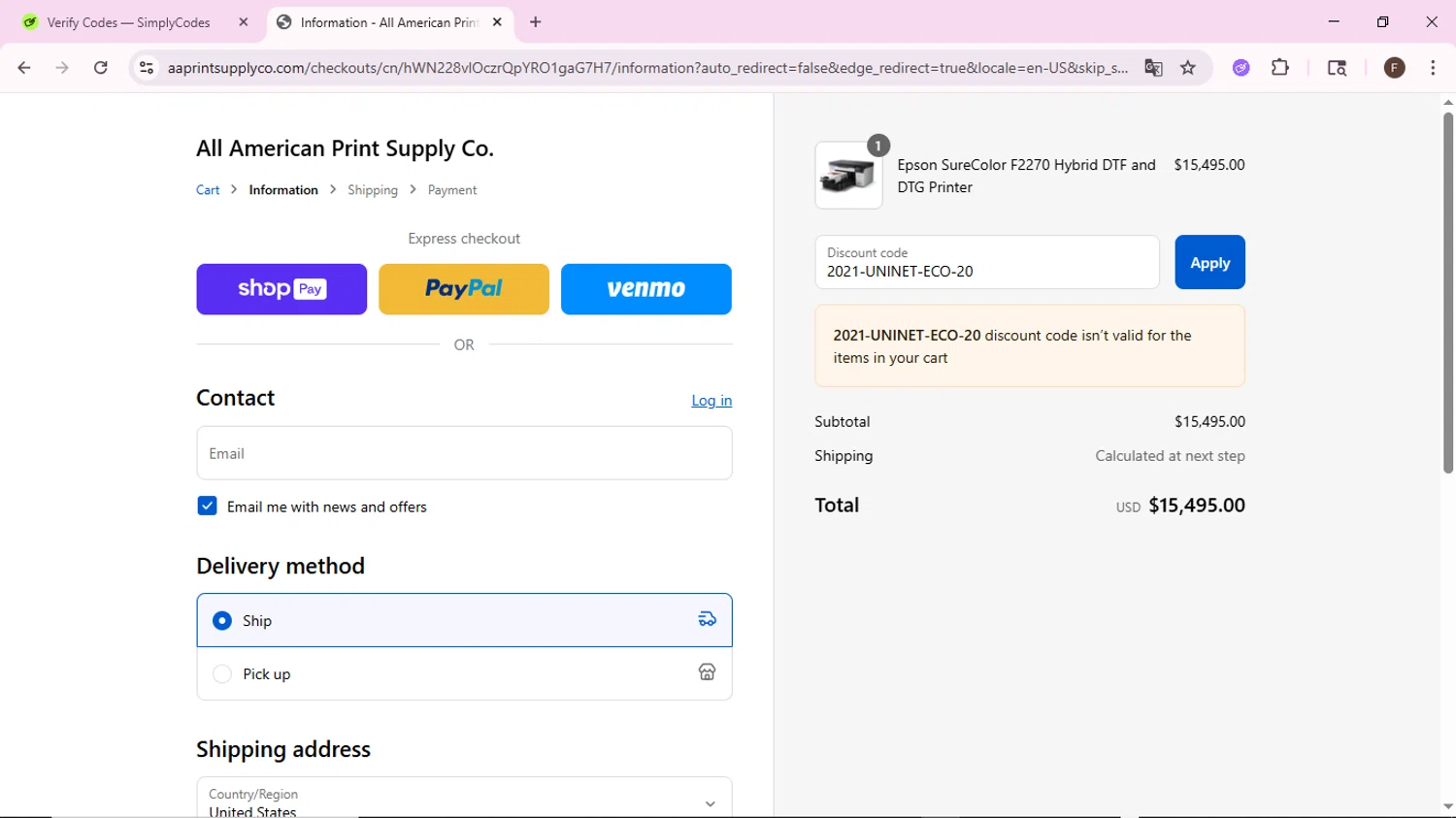Bookmark this page with star icon
1456x818 pixels.
pos(1188,68)
